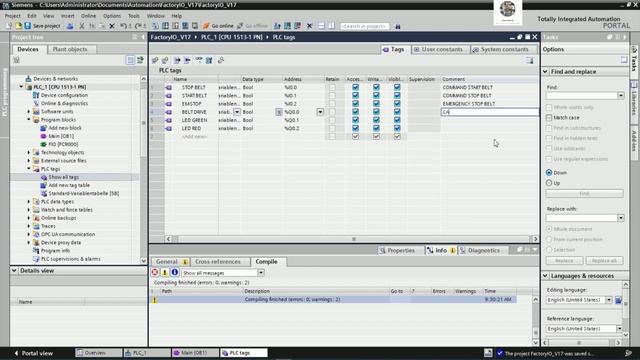Open the Replace with dropdown arrow
Image resolution: width=640 pixels, height=360 pixels.
pos(621,218)
